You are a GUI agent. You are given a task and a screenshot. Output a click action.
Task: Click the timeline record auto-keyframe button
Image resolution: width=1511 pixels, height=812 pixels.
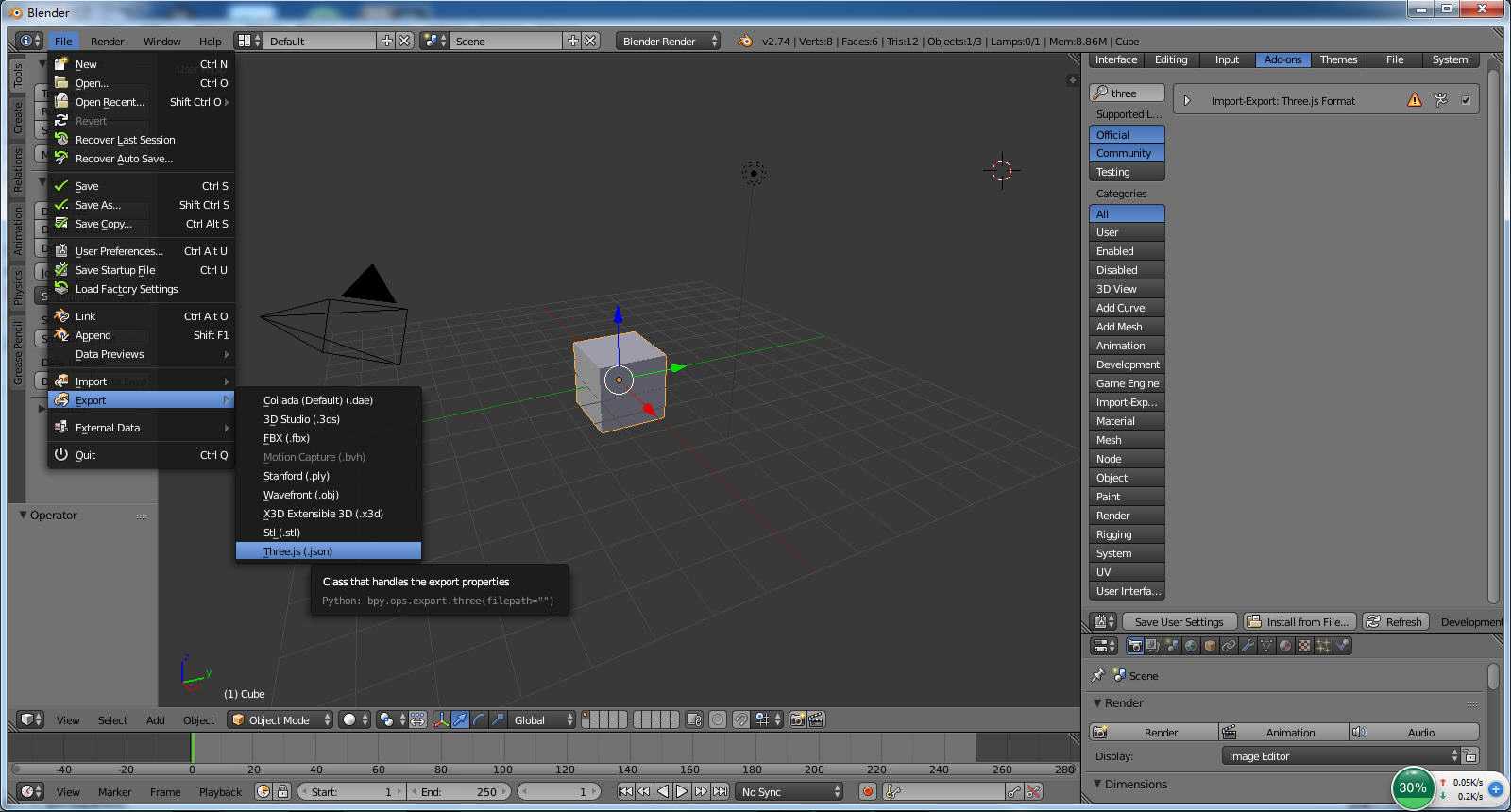(868, 791)
